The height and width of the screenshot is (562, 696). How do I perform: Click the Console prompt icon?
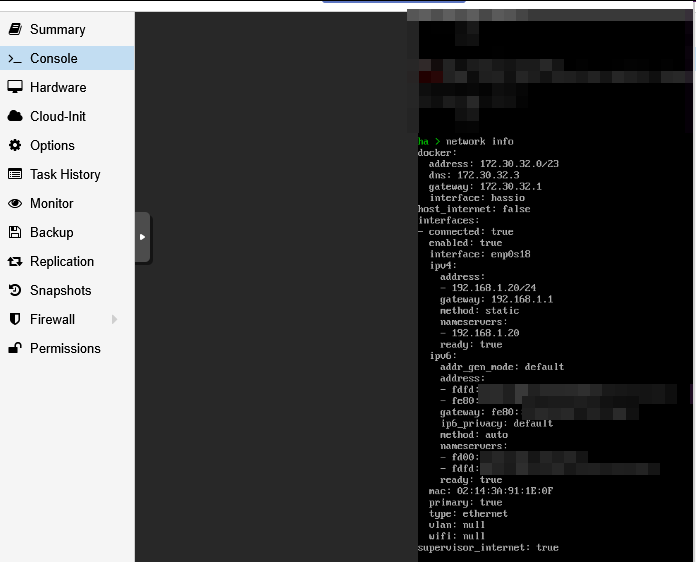15,59
